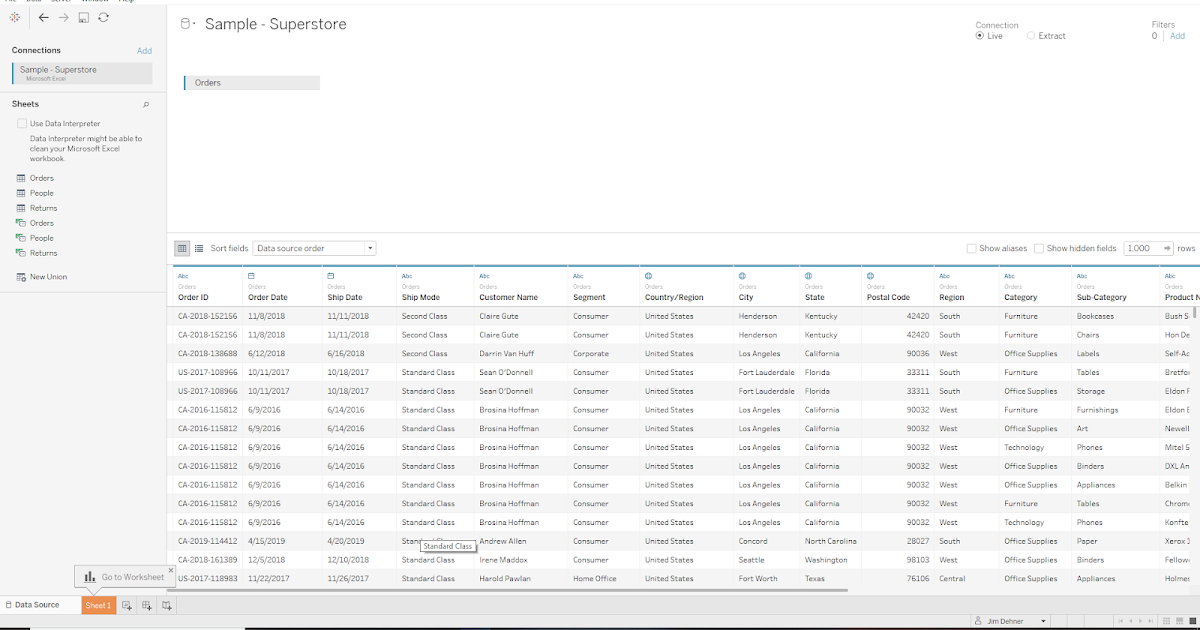Select the first People sheet

41,193
